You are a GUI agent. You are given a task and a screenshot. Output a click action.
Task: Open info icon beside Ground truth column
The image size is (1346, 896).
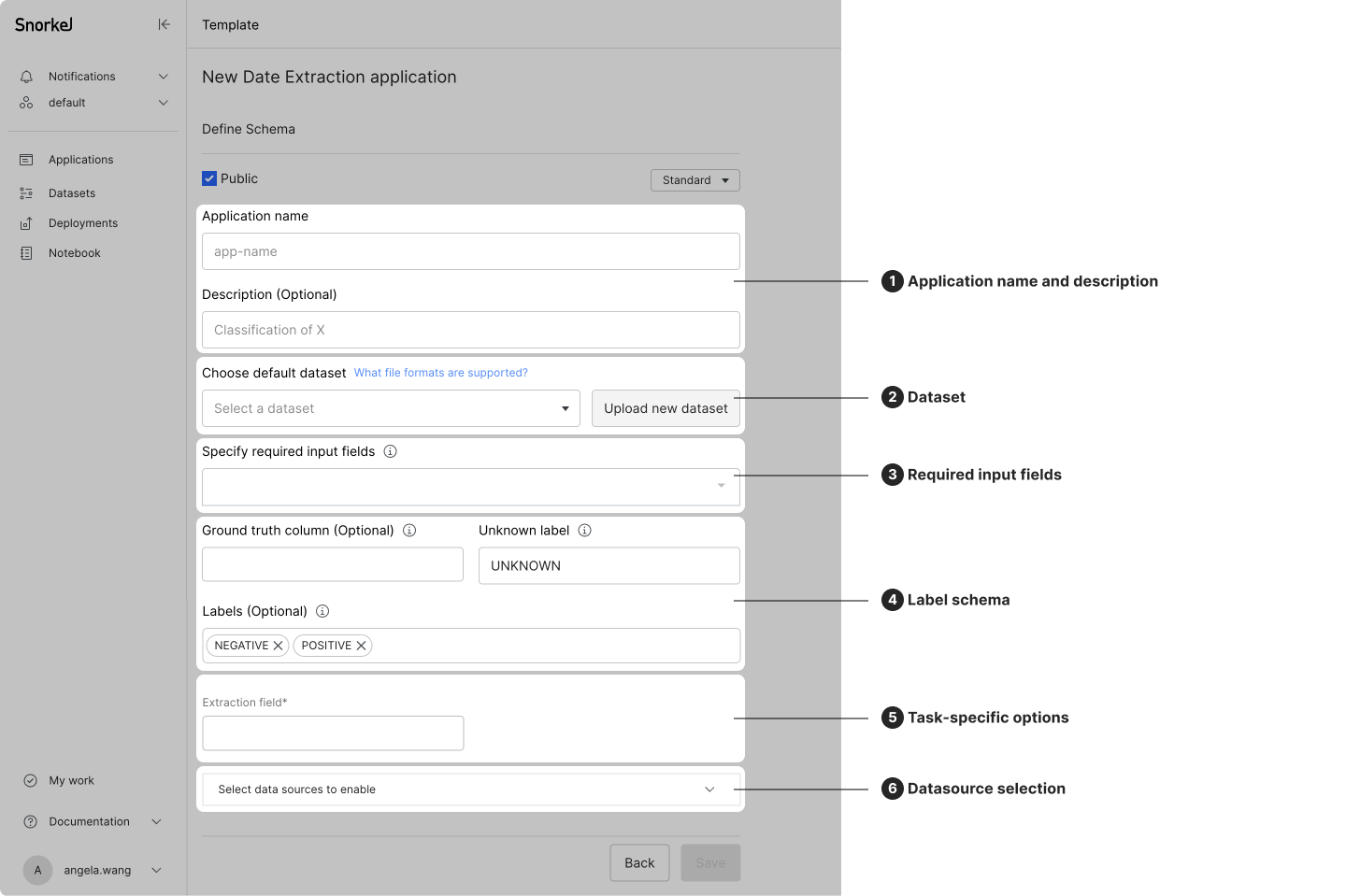(409, 530)
